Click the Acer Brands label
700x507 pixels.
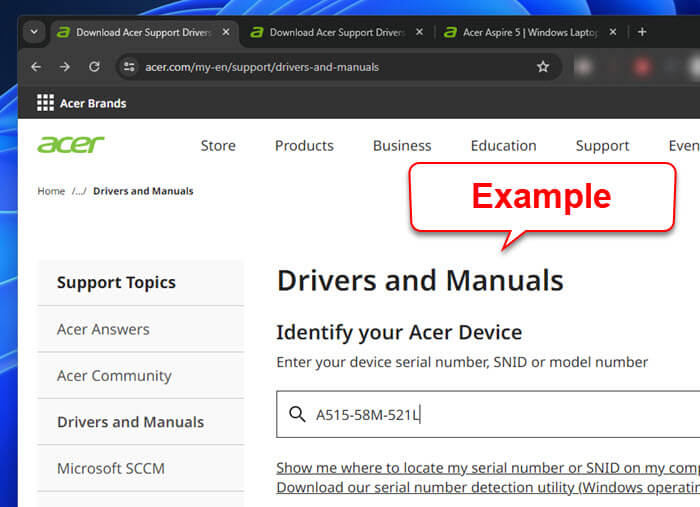click(93, 104)
